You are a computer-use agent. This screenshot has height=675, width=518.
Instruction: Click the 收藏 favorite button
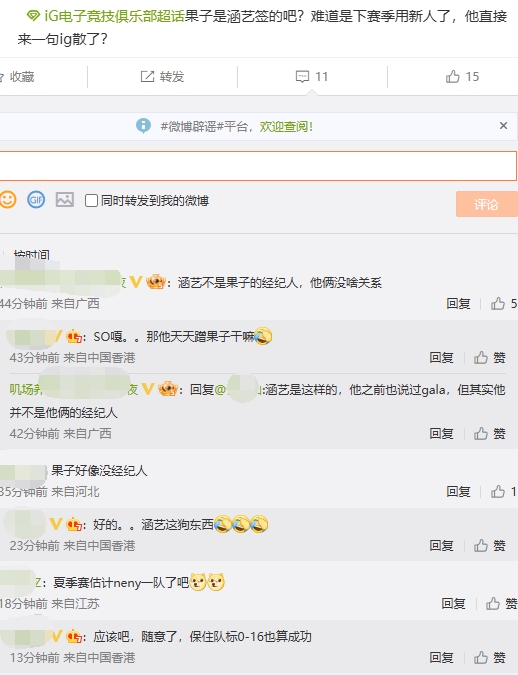pos(17,77)
